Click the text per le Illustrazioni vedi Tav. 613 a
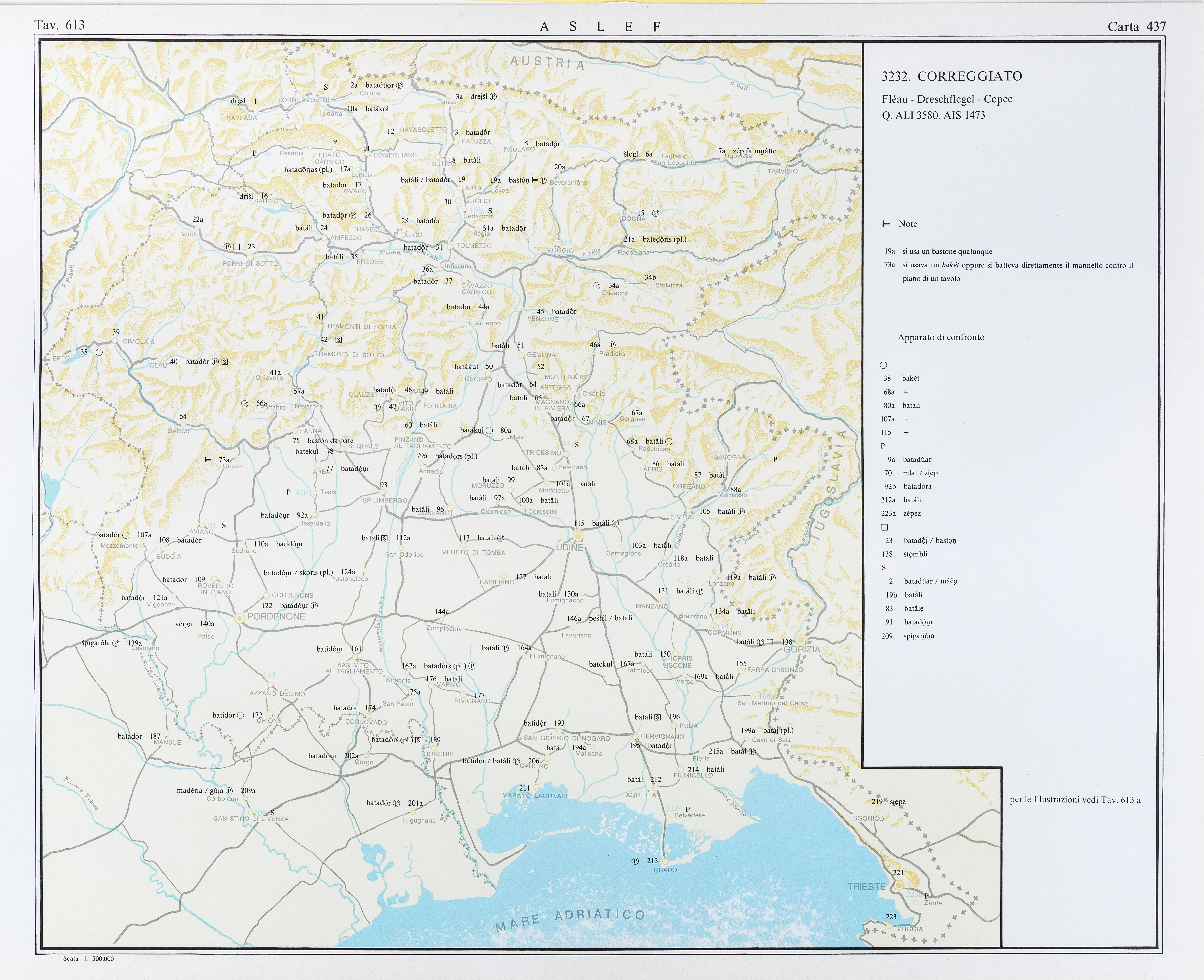 [x=1075, y=800]
